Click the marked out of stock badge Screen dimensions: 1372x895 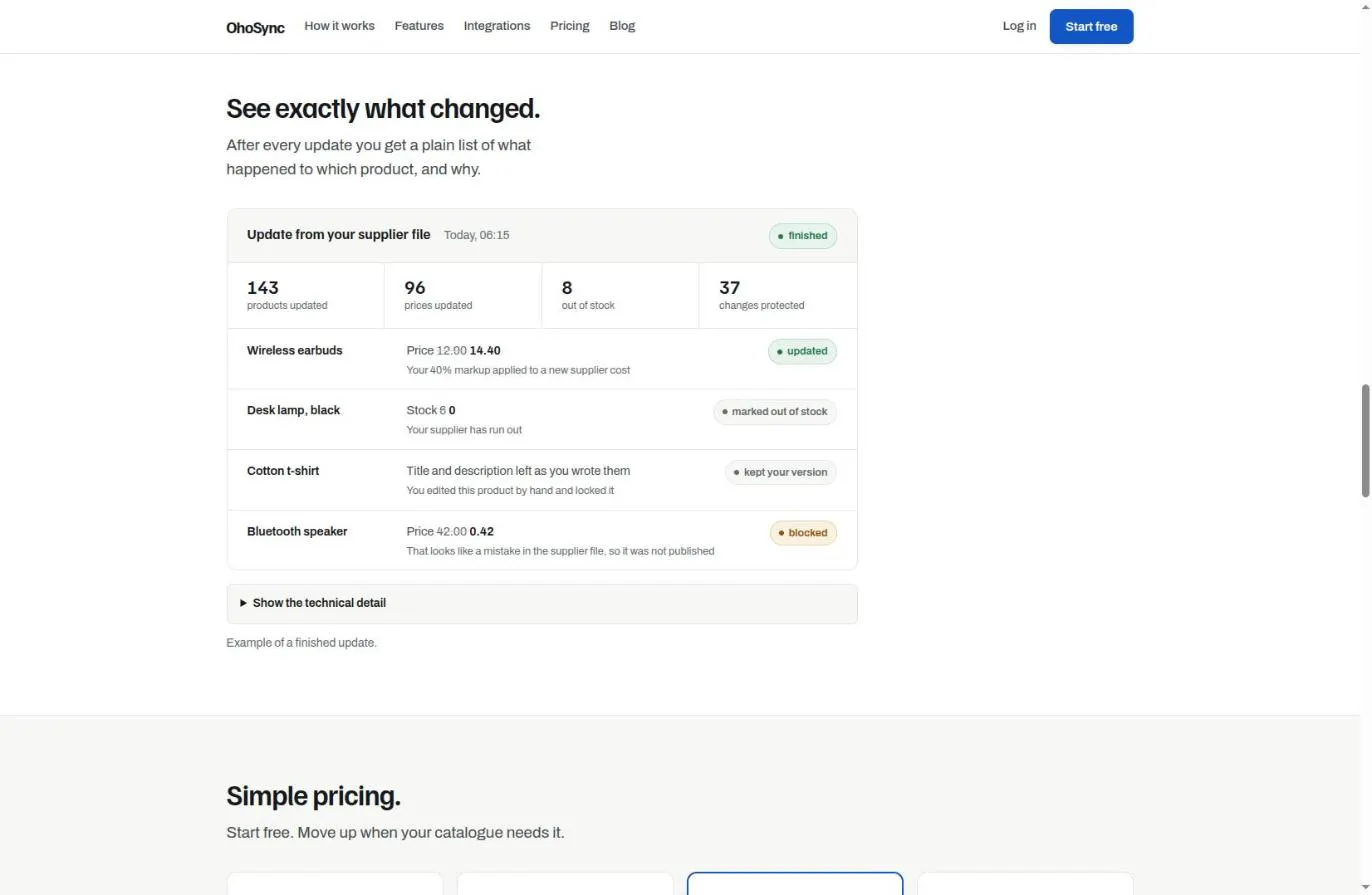click(x=775, y=411)
